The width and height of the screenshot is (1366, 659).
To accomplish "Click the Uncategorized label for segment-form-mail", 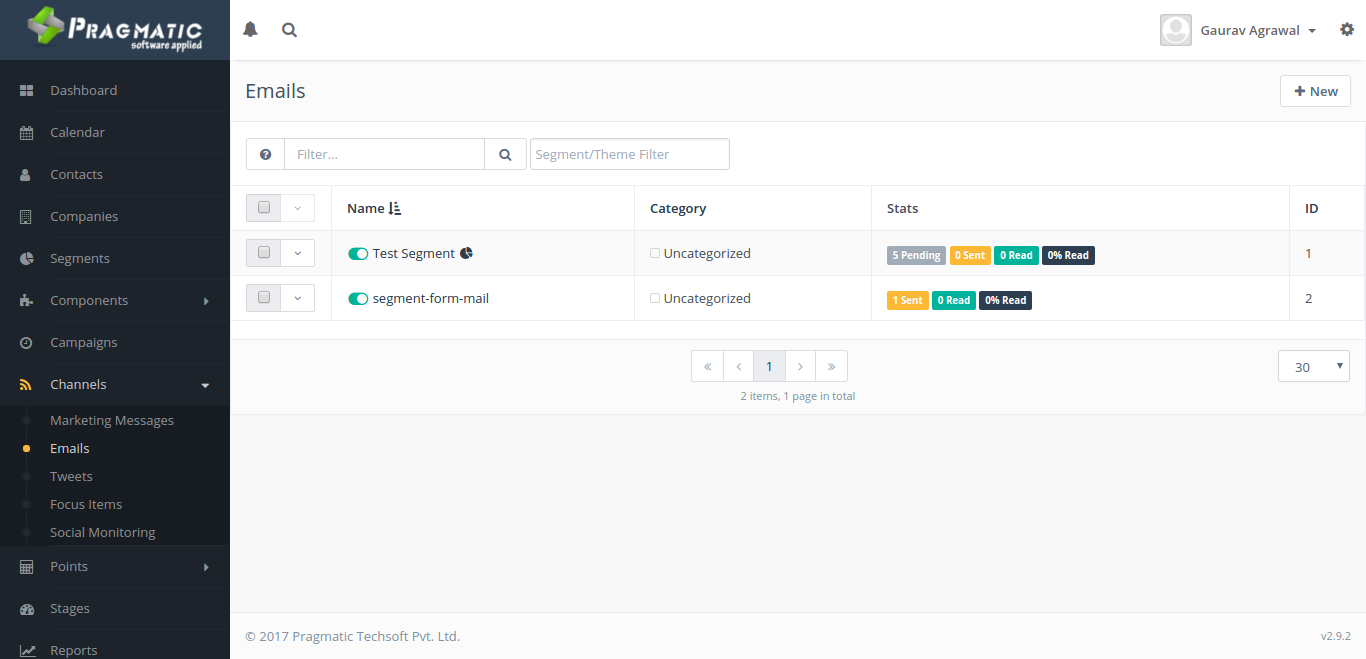I will (707, 298).
